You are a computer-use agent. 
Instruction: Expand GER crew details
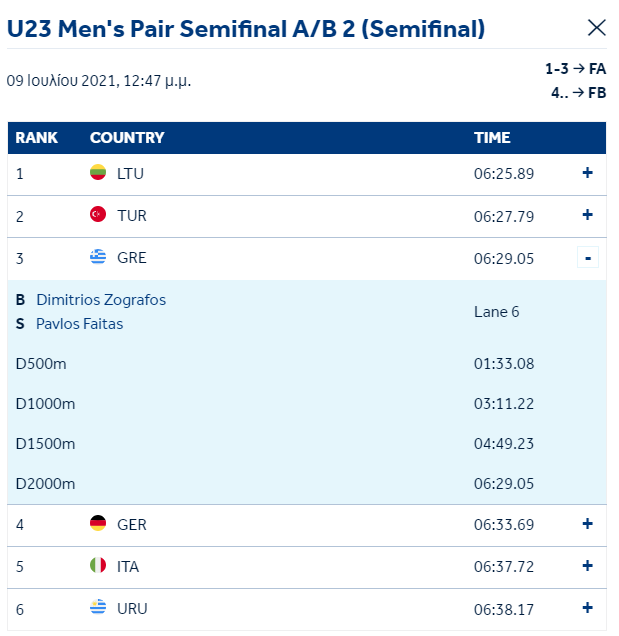pos(587,524)
